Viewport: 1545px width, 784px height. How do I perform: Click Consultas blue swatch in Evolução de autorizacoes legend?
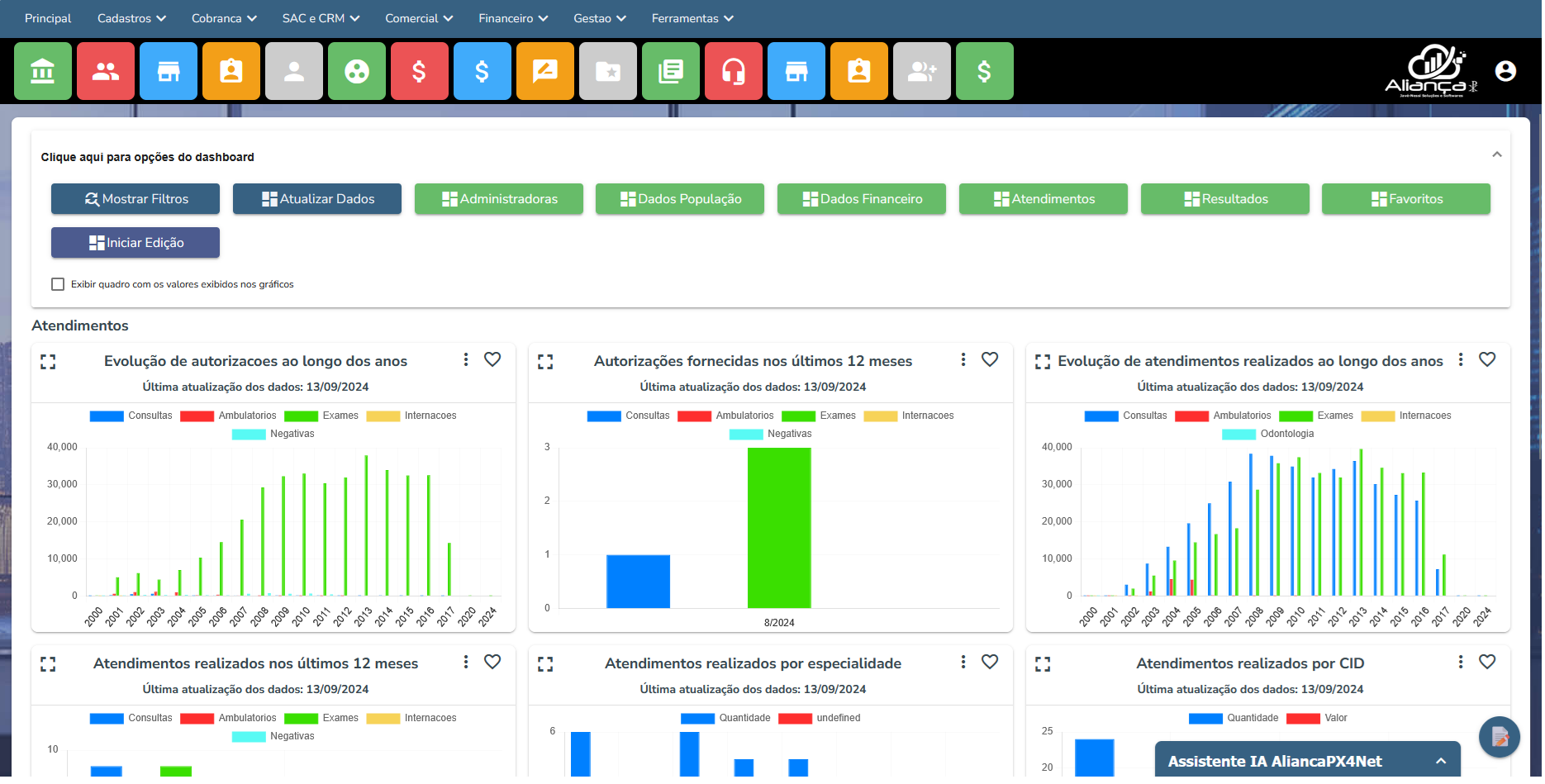tap(107, 416)
